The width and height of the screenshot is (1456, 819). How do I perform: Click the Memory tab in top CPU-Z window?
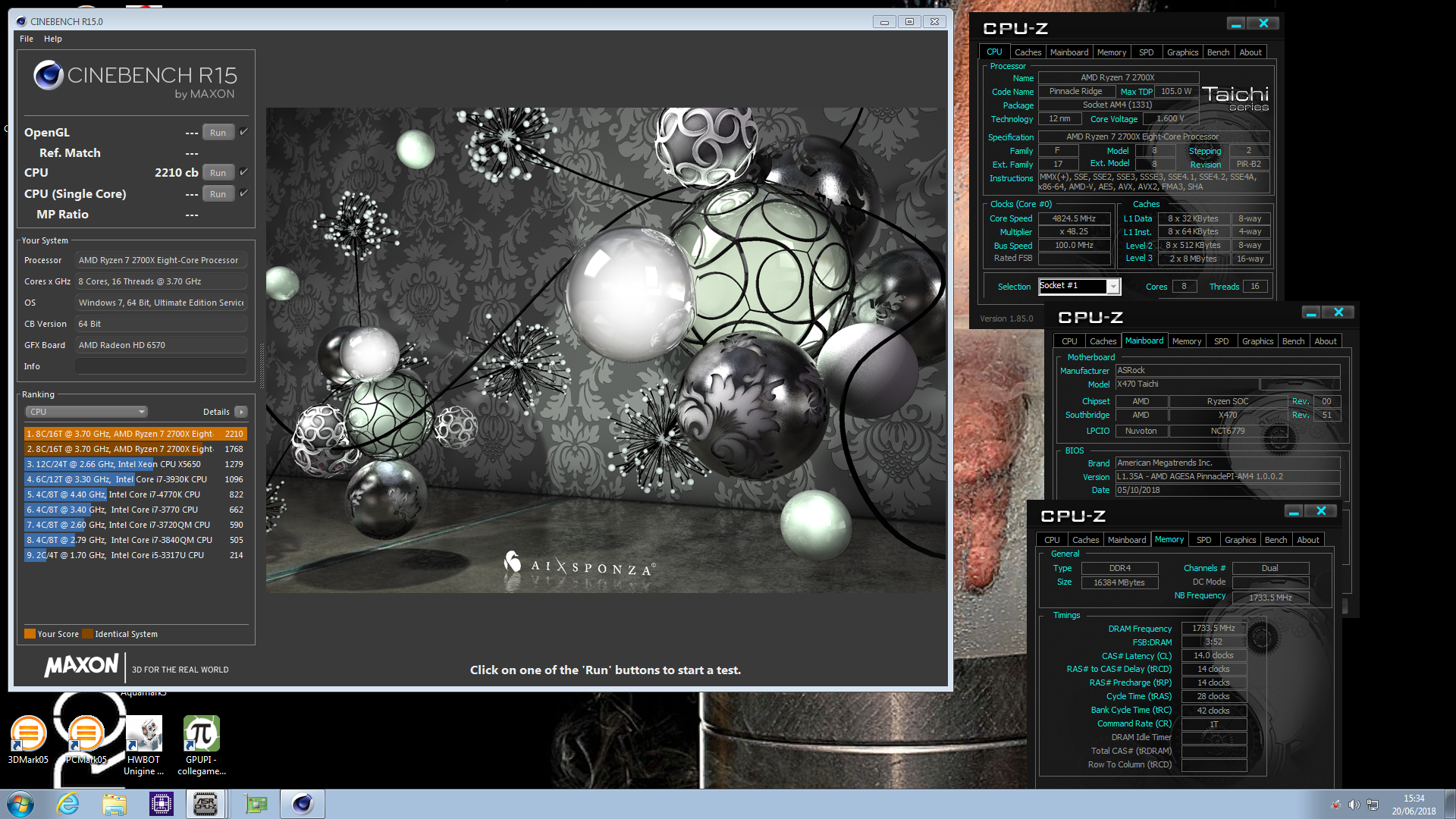(x=1111, y=52)
